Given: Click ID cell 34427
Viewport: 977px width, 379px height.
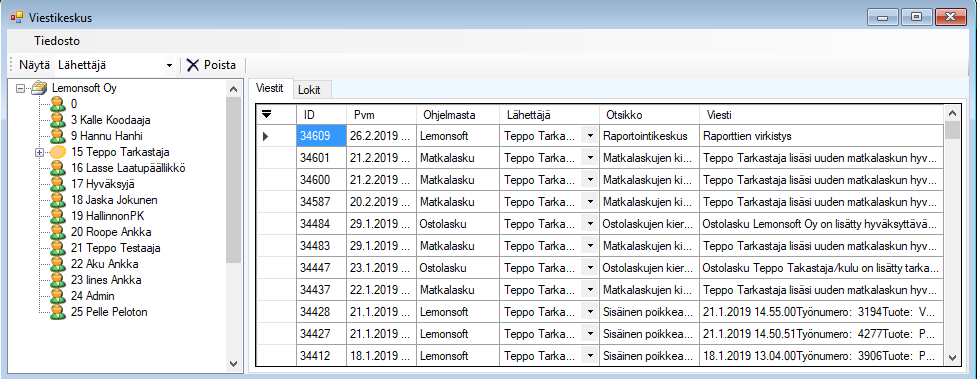Looking at the screenshot, I should pos(321,333).
